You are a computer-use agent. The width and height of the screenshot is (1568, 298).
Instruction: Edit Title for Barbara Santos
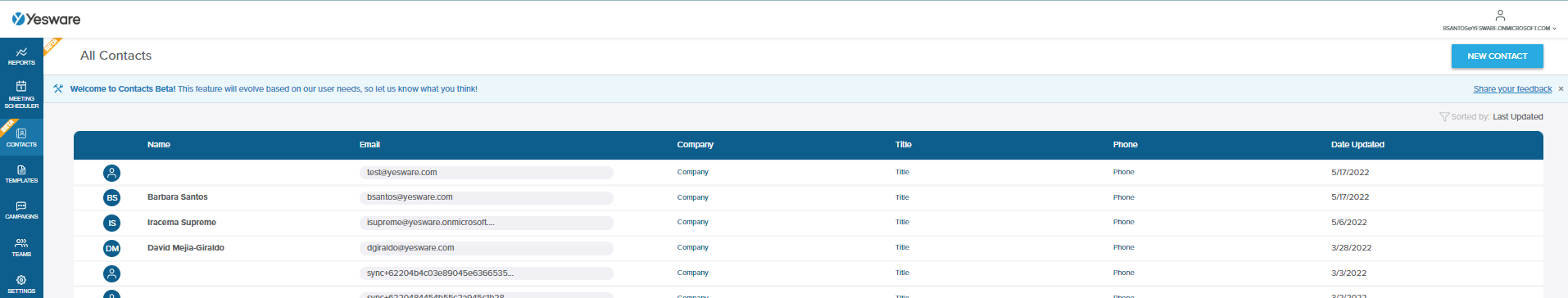coord(902,197)
